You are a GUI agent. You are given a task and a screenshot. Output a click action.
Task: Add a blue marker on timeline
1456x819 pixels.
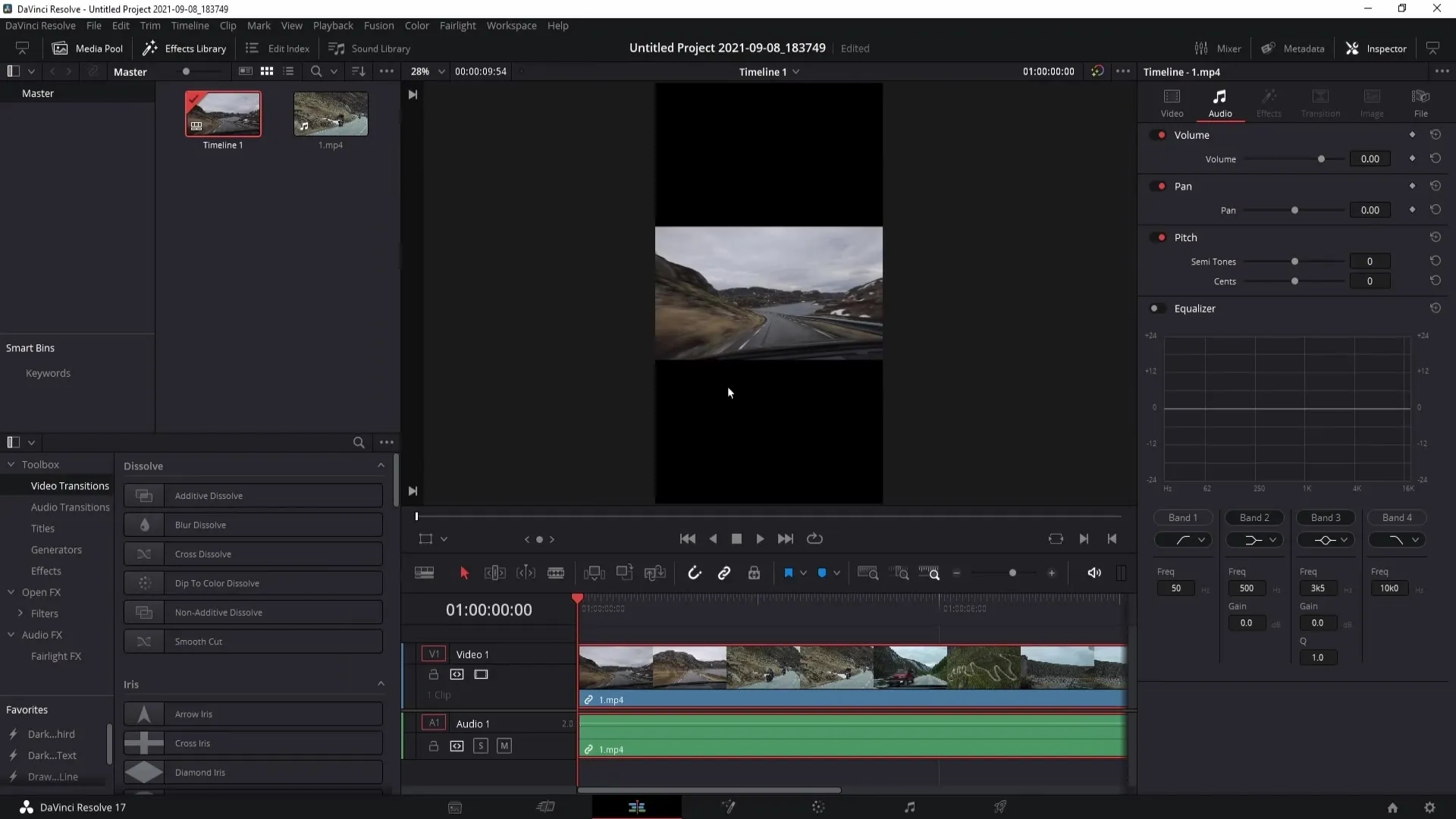click(822, 573)
